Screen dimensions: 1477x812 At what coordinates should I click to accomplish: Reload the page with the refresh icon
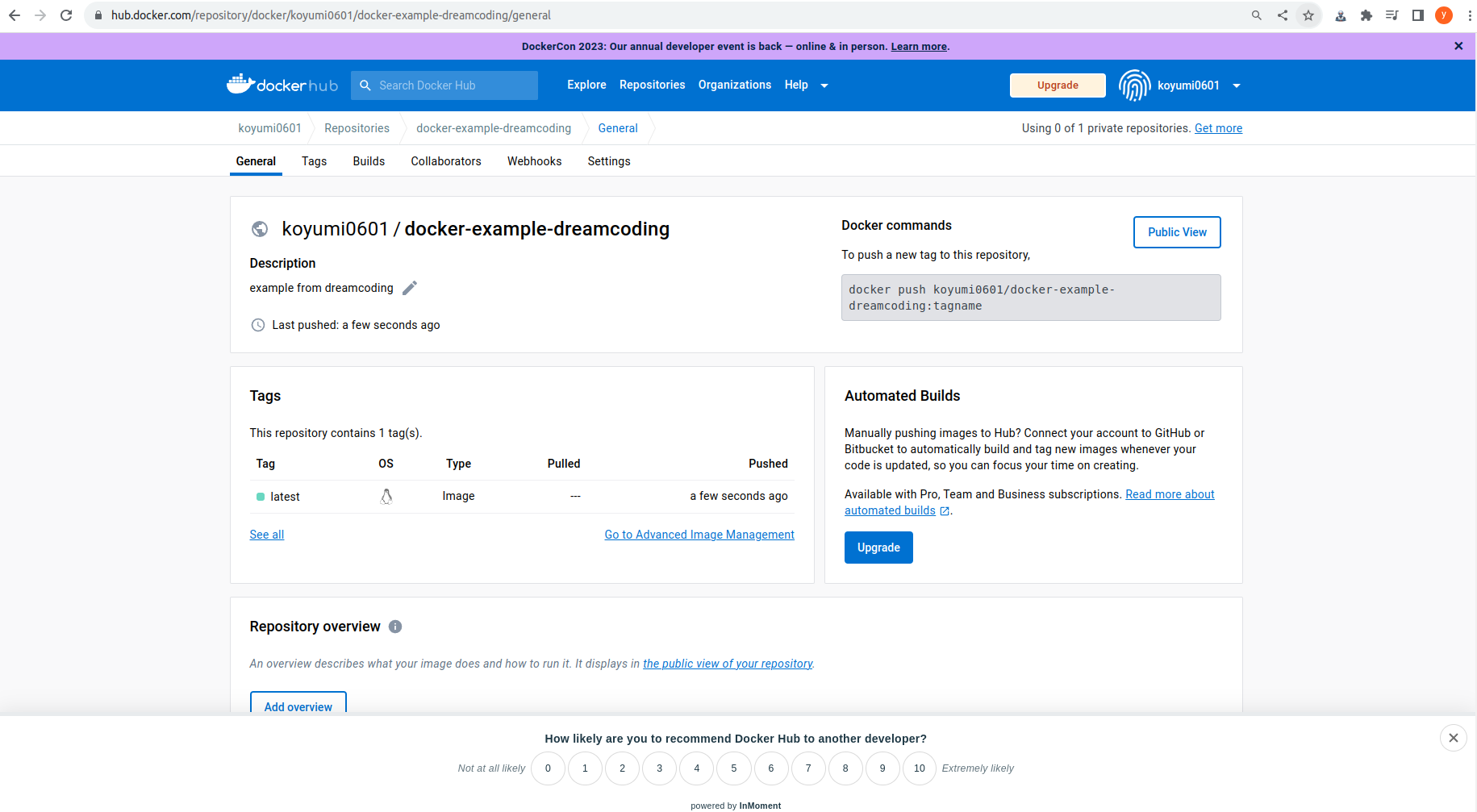click(66, 15)
